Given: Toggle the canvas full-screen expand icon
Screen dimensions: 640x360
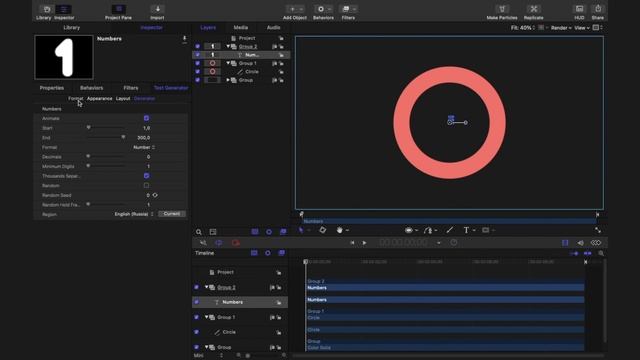Looking at the screenshot, I should click(598, 230).
